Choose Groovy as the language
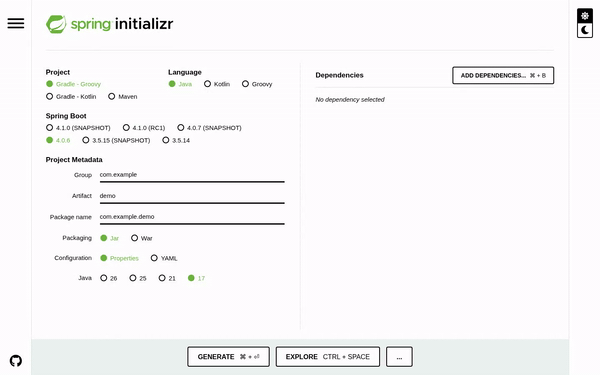Viewport: 600px width, 375px height. coord(257,84)
